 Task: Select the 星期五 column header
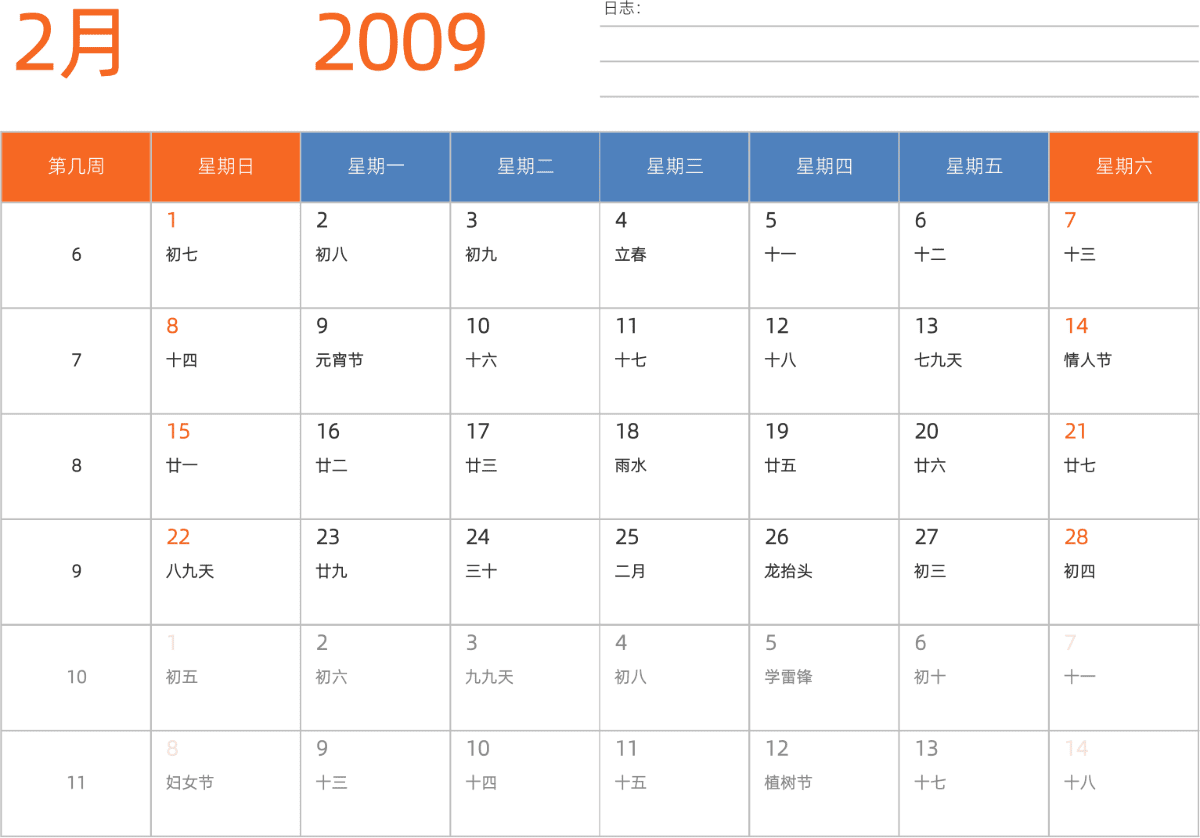974,167
